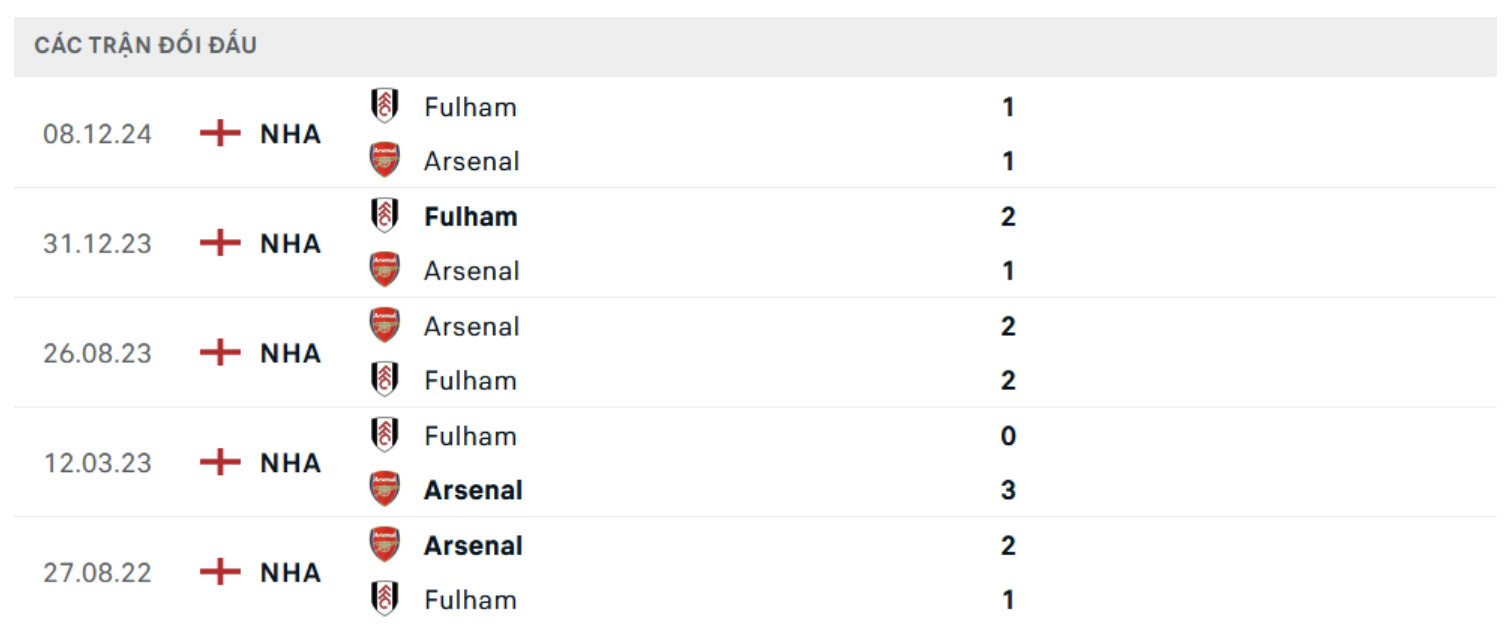1510x644 pixels.
Task: Click the date 08.12.24
Action: click(x=97, y=133)
